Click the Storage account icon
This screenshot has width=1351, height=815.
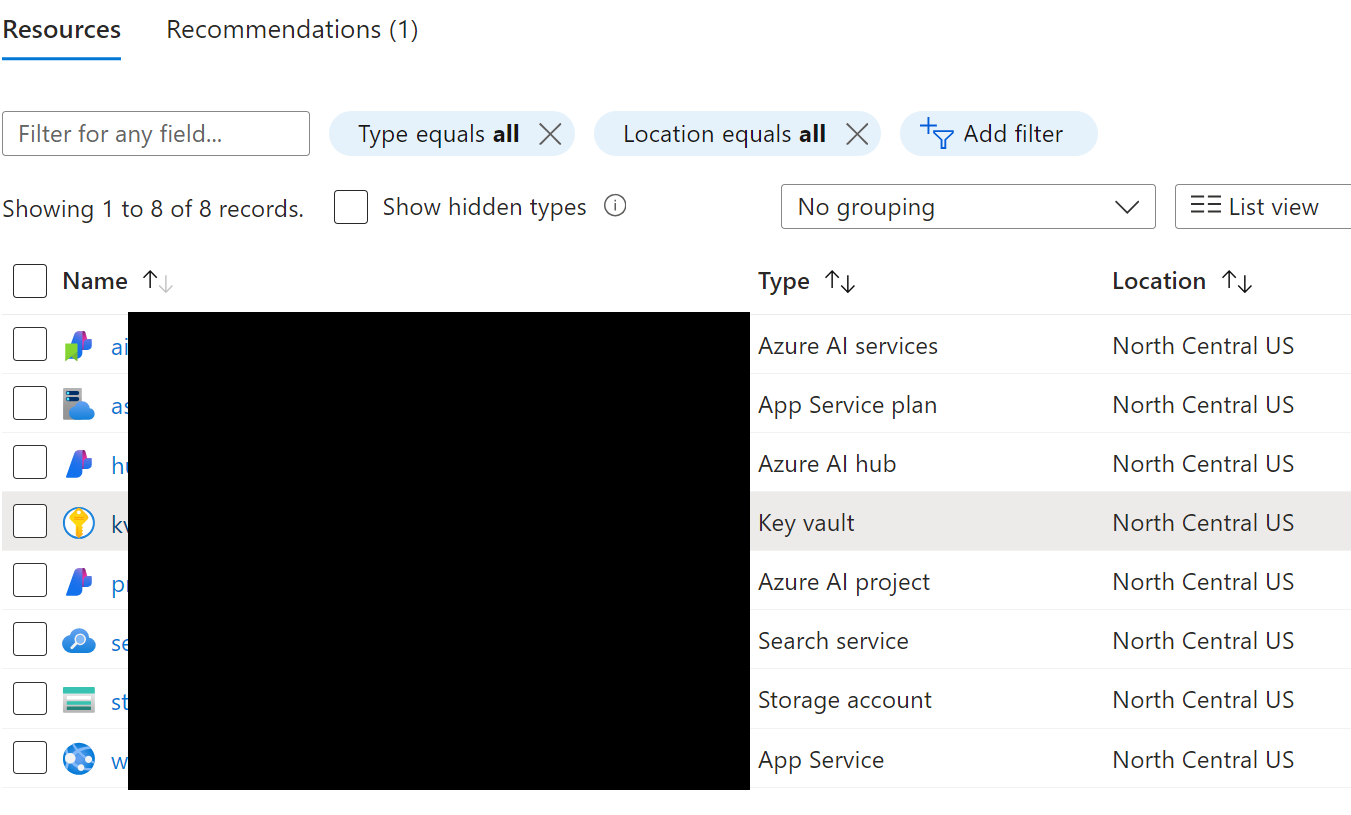pyautogui.click(x=80, y=699)
